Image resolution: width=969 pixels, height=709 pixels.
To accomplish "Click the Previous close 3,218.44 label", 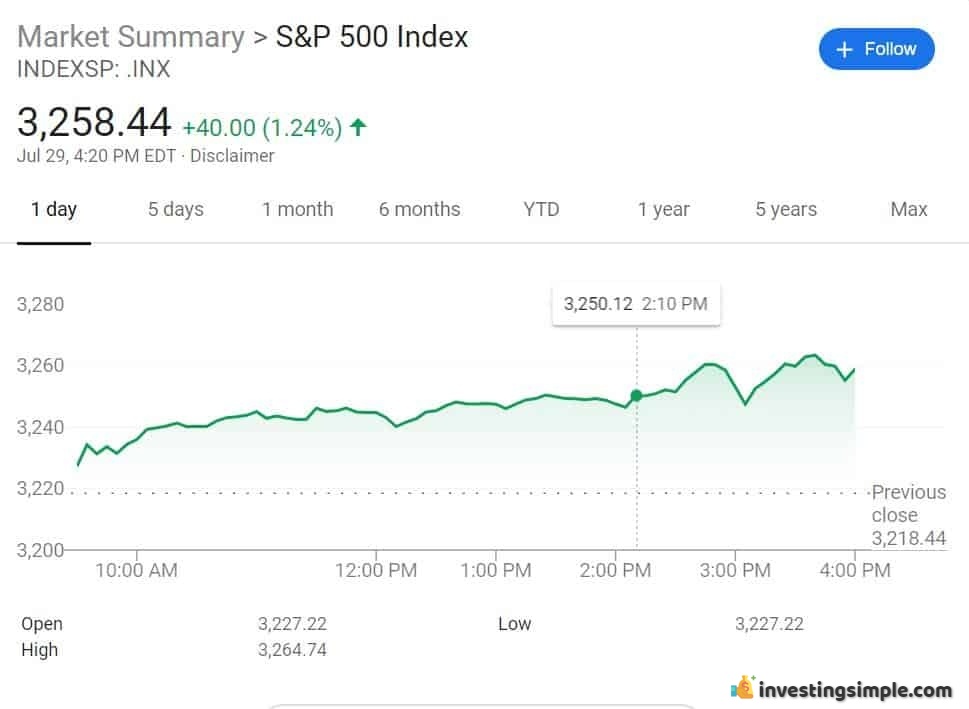I will [908, 515].
